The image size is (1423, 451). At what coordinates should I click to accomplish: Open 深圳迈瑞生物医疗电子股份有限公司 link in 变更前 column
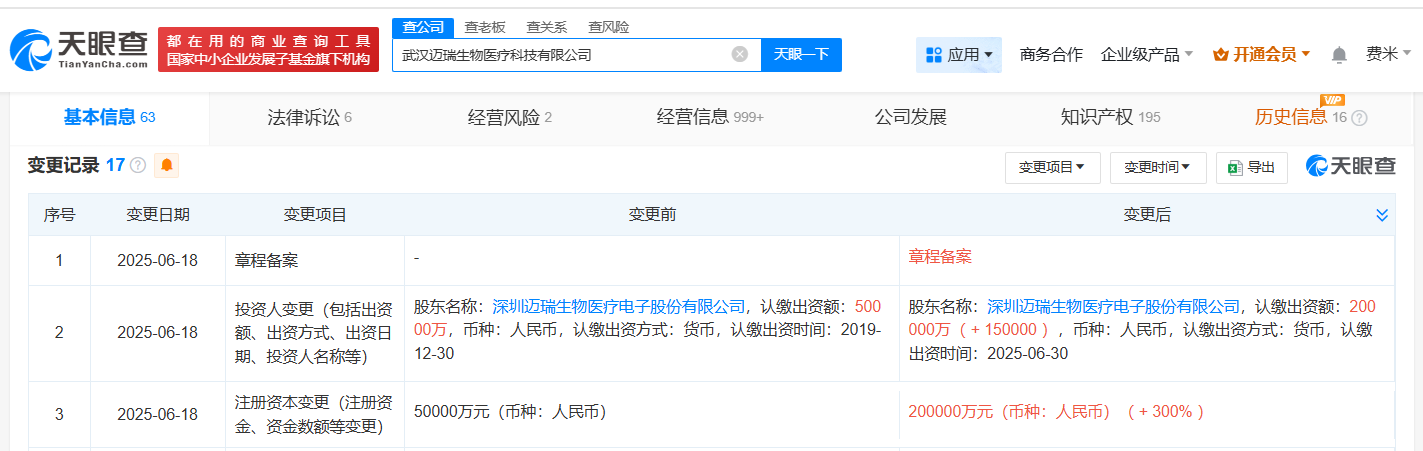coord(620,306)
